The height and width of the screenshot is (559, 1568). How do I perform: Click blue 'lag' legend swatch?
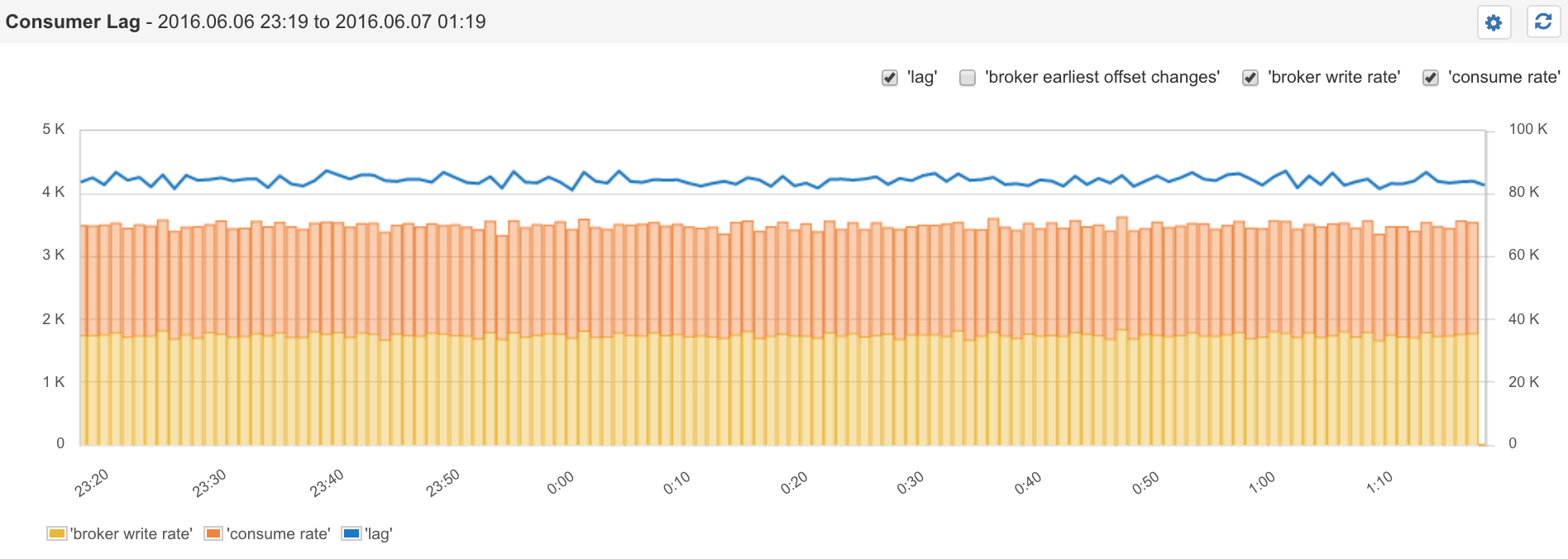[x=351, y=533]
